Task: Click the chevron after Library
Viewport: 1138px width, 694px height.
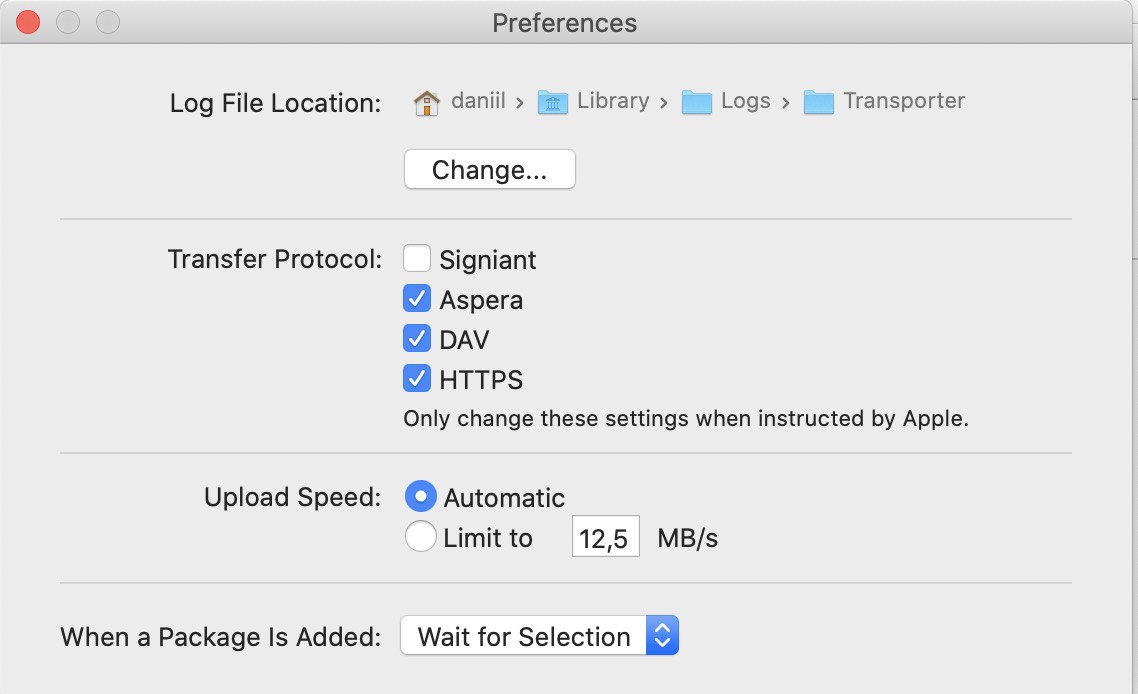Action: (663, 103)
